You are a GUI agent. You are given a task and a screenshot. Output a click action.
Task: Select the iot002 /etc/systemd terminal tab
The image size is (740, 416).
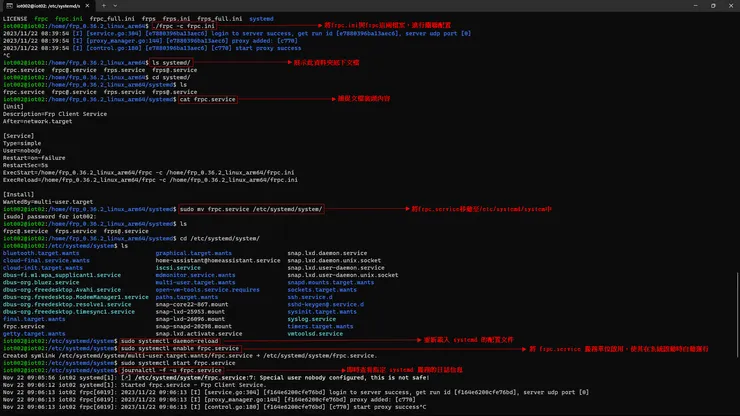pyautogui.click(x=47, y=6)
